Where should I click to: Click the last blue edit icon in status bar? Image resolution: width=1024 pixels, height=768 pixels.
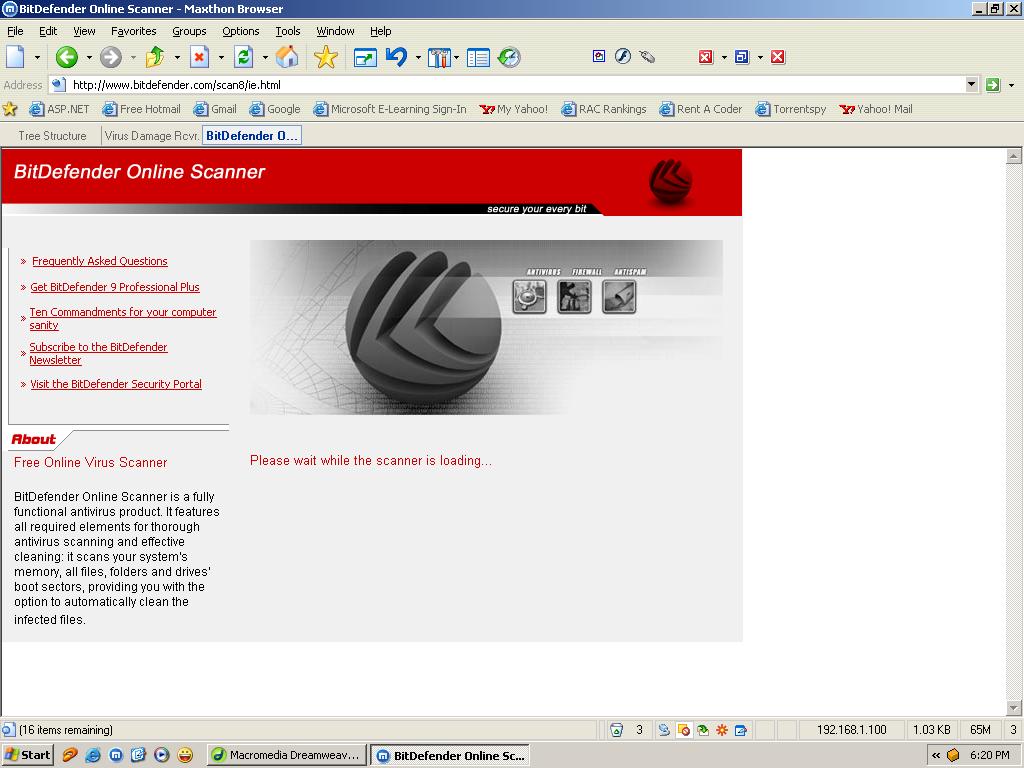coord(741,730)
